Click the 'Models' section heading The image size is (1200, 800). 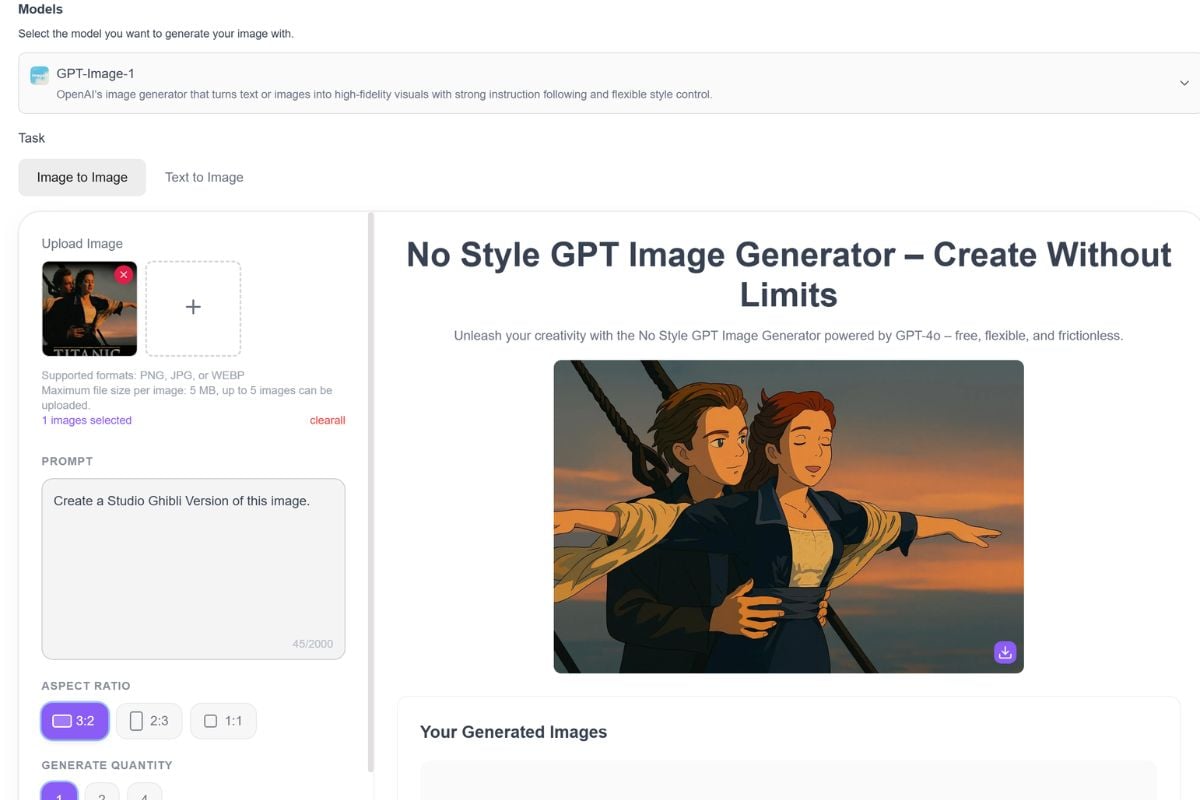(x=40, y=9)
